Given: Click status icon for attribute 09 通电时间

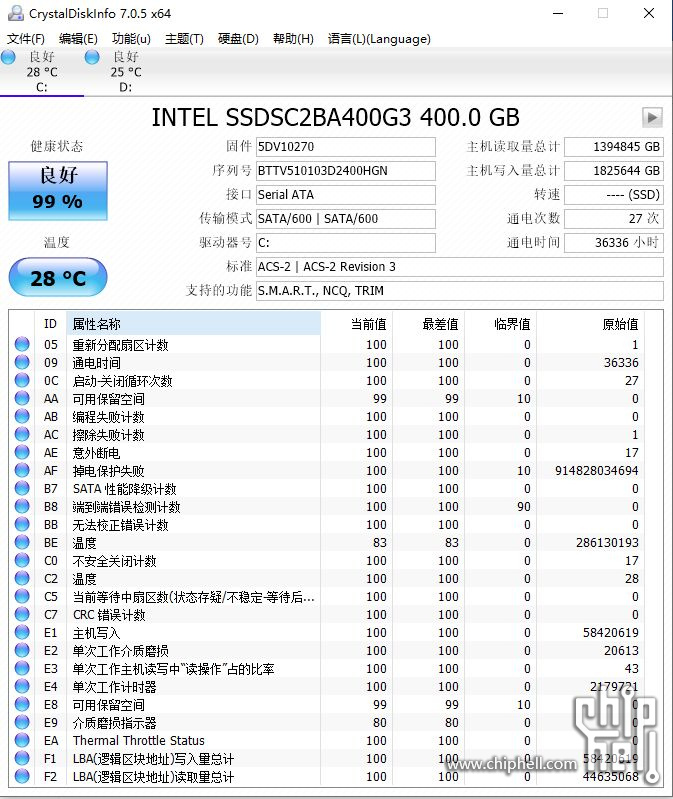Looking at the screenshot, I should pos(22,362).
